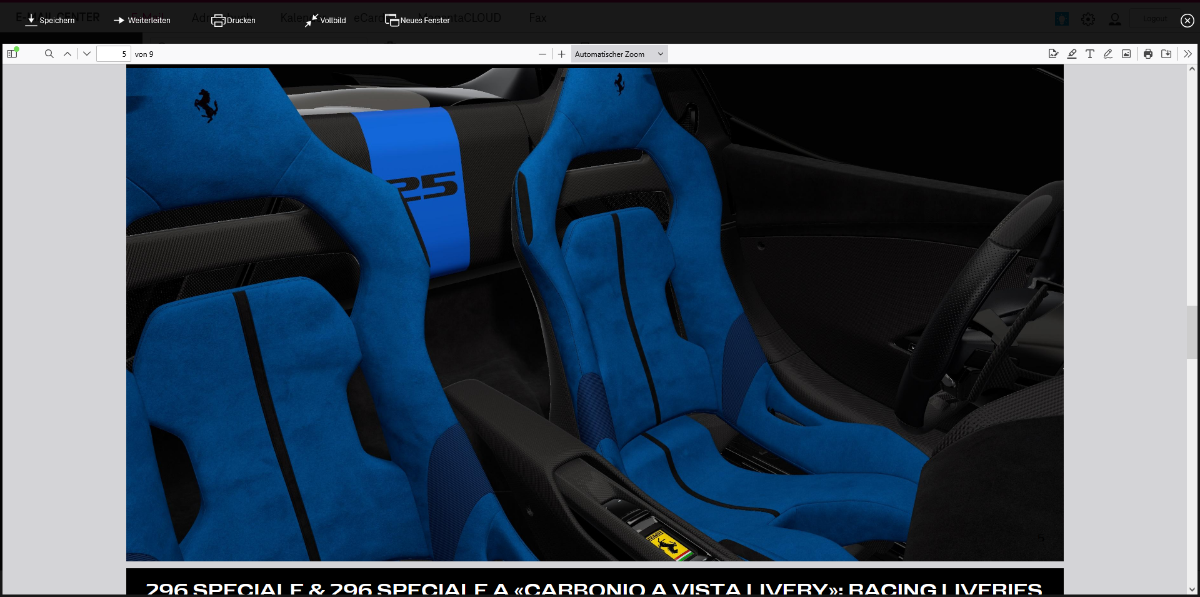Screen dimensions: 1200x597
Task: Print PDF using viewer toolbar printer icon
Action: coord(1148,54)
